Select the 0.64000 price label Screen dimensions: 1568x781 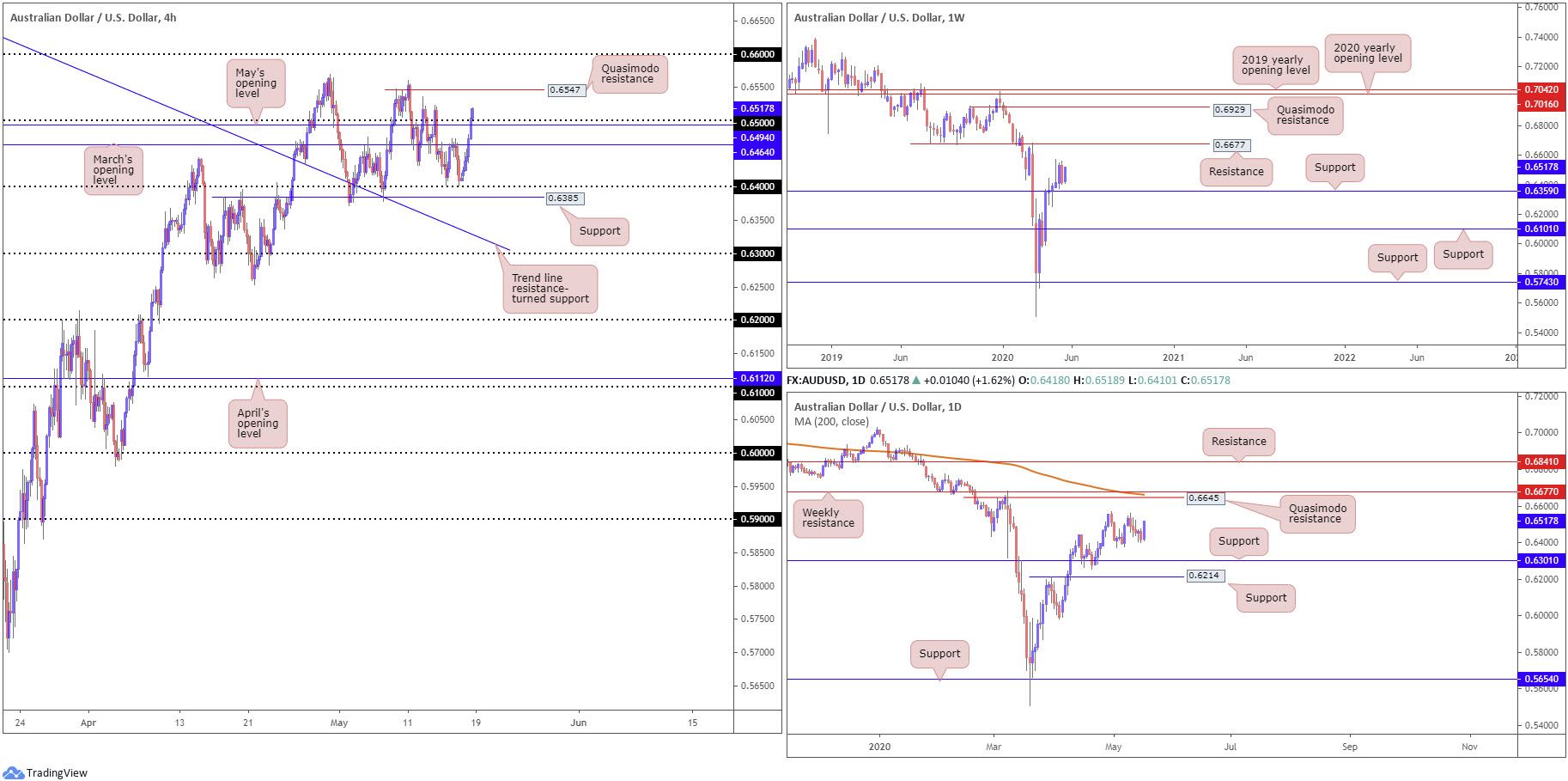757,186
